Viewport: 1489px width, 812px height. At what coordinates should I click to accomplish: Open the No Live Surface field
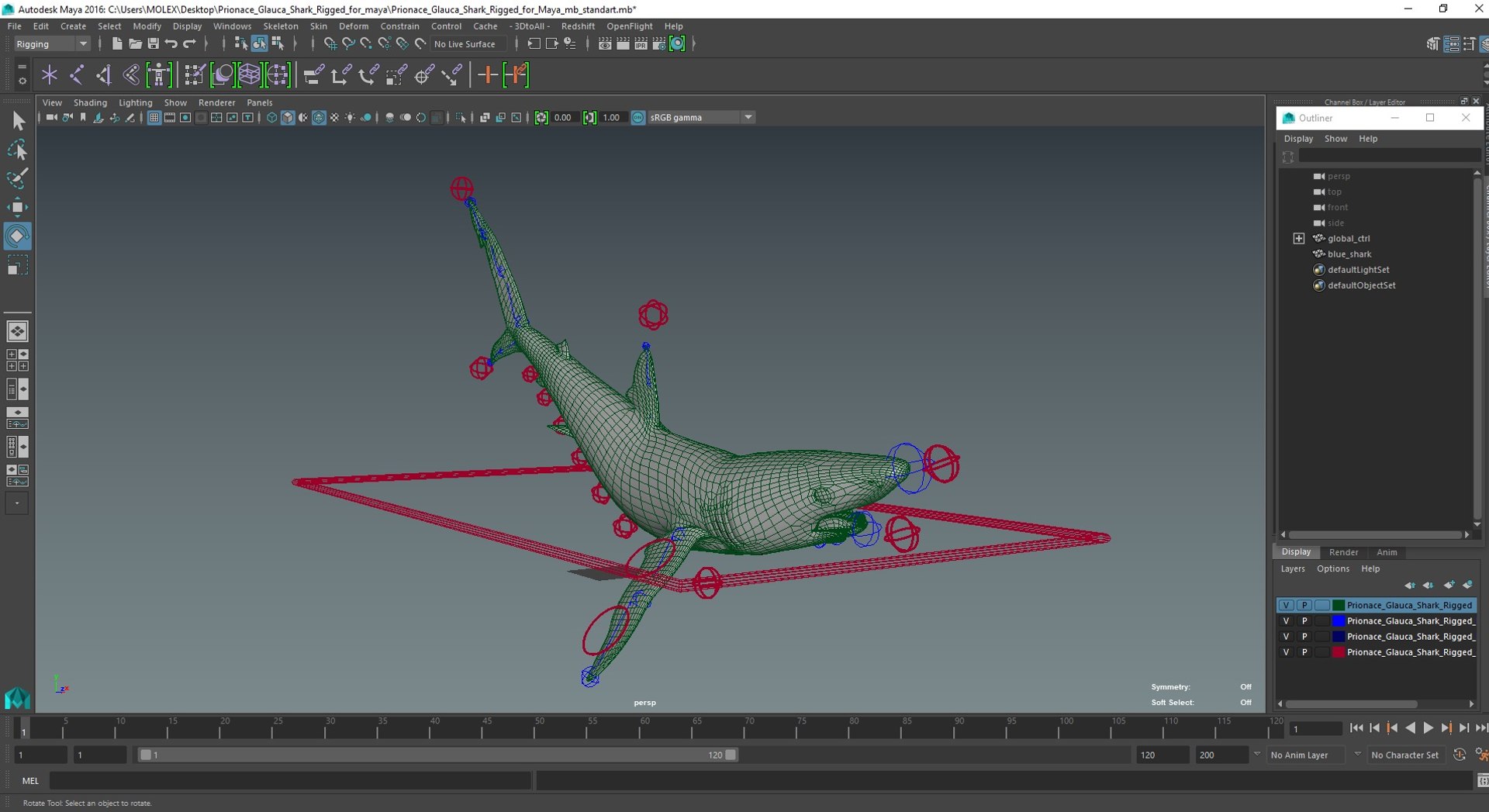tap(468, 44)
